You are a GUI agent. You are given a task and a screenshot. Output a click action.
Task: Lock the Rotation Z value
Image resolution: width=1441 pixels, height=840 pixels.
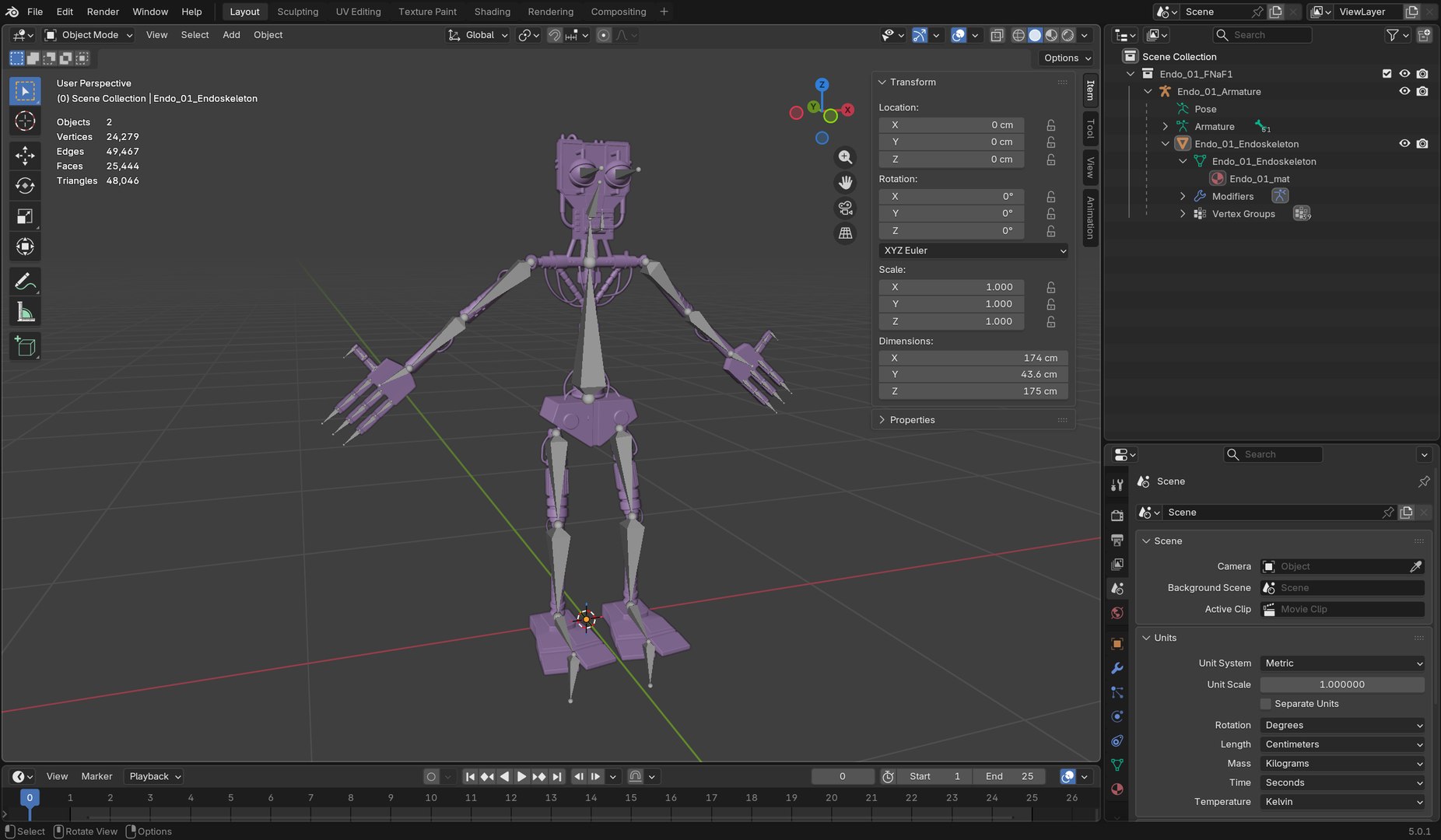tap(1051, 231)
